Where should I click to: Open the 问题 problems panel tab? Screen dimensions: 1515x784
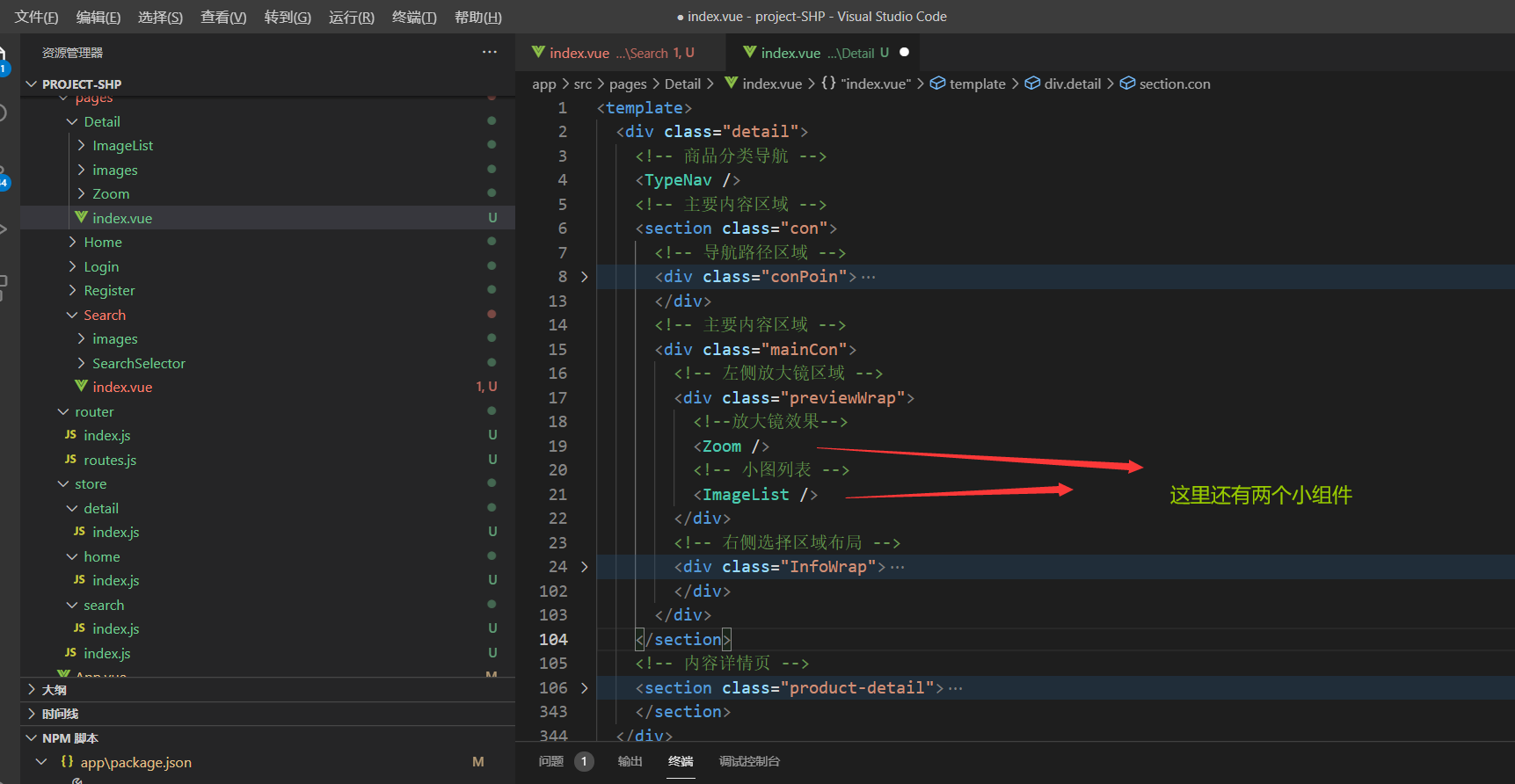[x=551, y=761]
